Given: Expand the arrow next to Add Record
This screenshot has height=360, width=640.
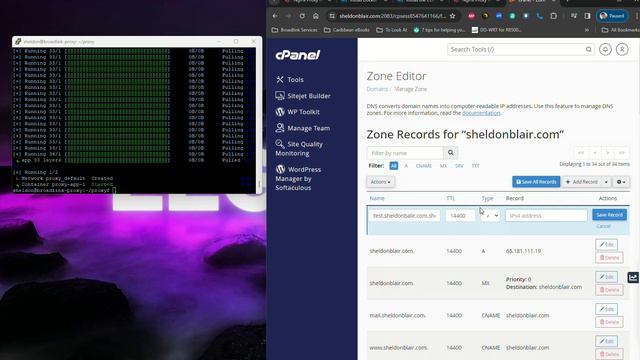Looking at the screenshot, I should 606,182.
